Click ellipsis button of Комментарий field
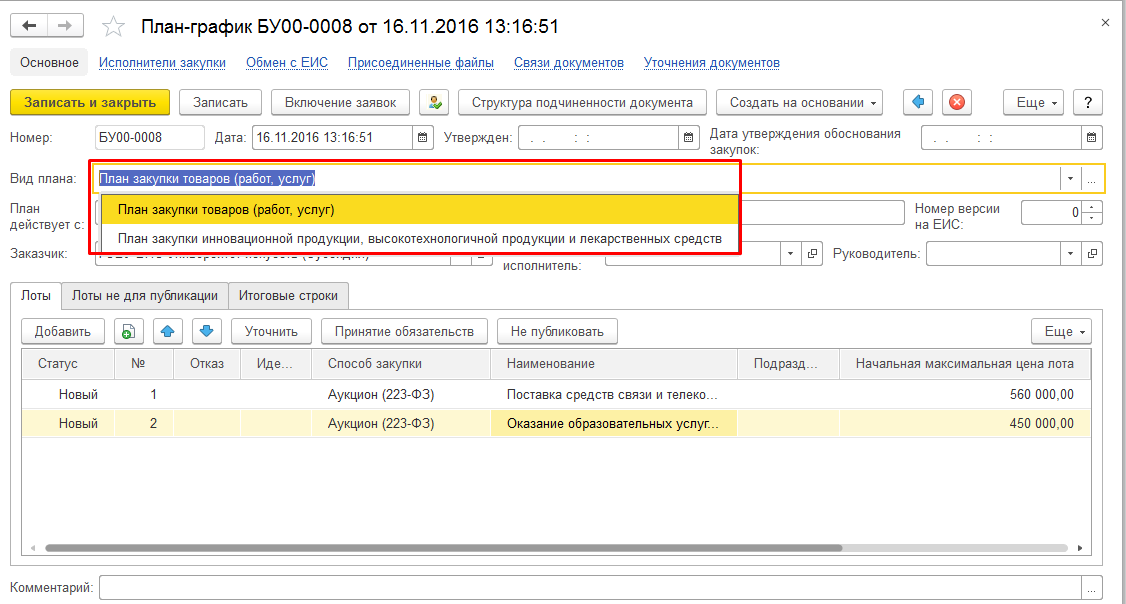 point(1092,587)
